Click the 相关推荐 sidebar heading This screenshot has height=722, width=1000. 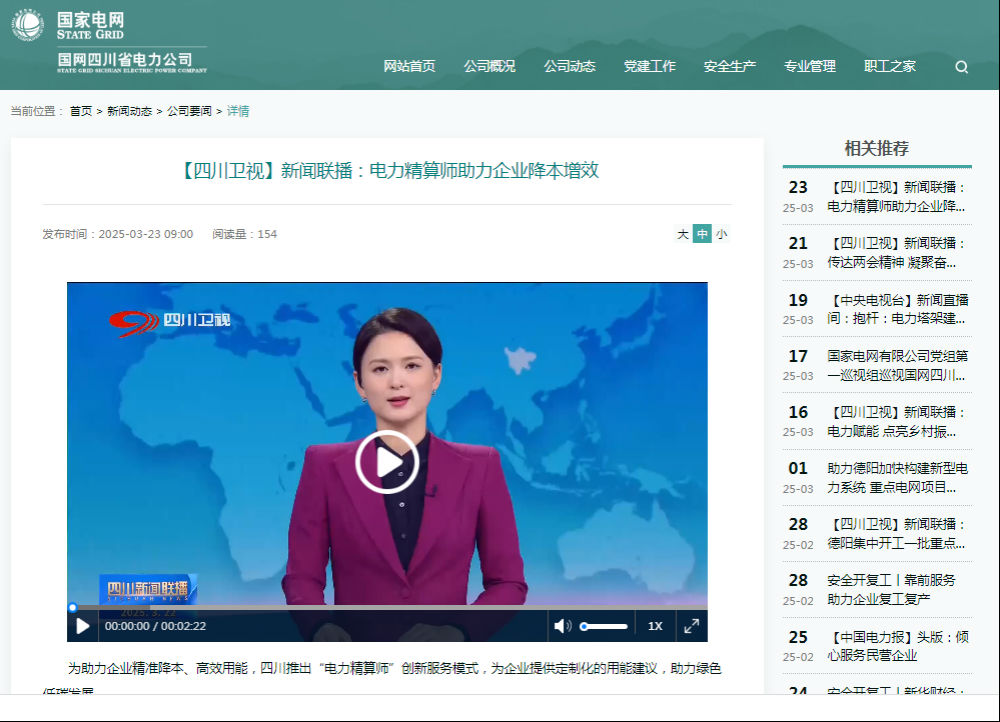(x=877, y=149)
